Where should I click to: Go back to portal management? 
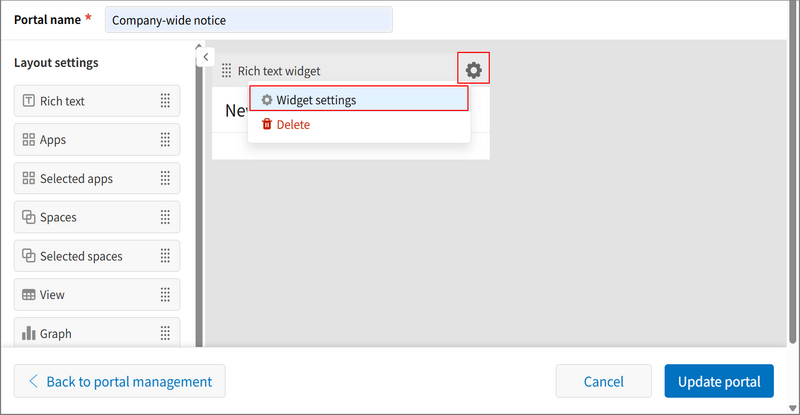click(120, 381)
